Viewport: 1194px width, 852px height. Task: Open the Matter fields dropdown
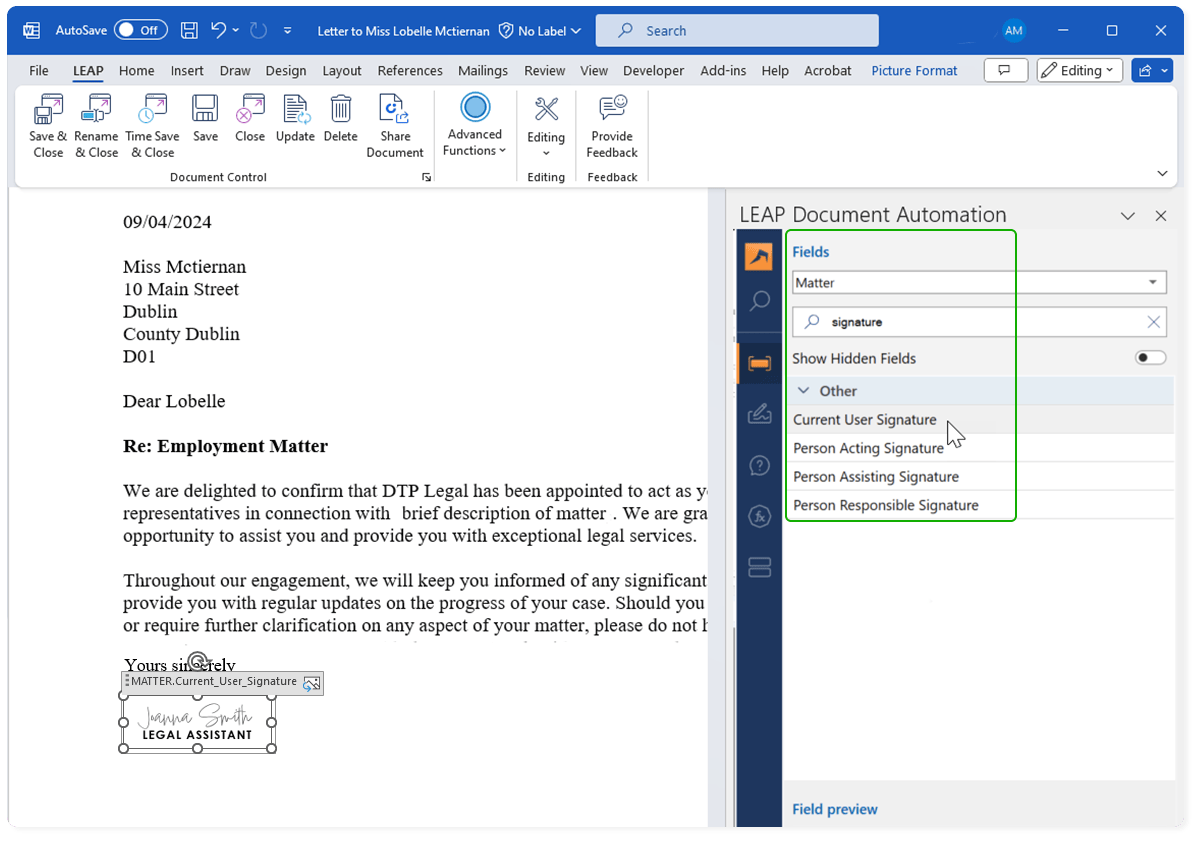click(x=979, y=282)
